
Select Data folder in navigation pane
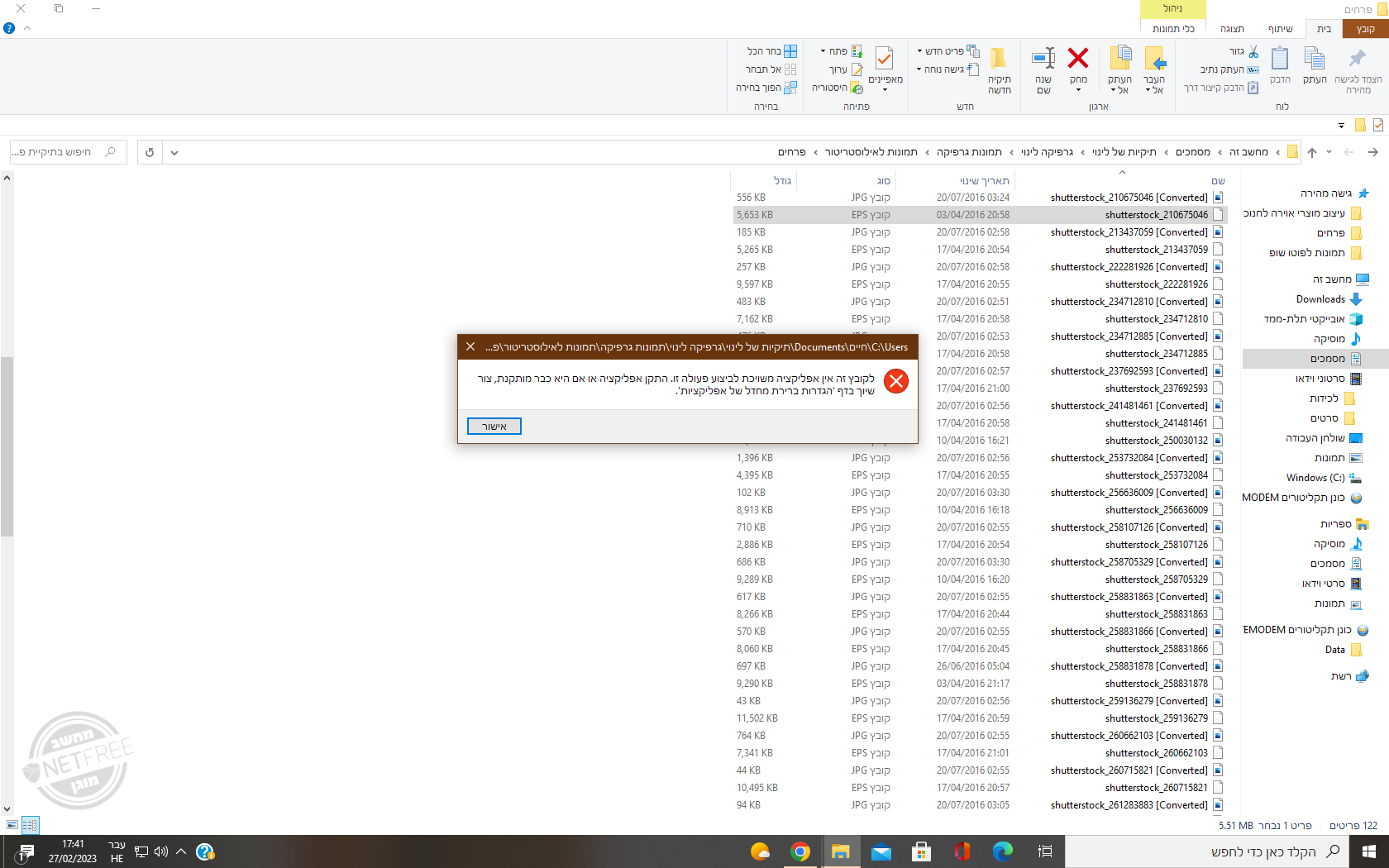click(1335, 650)
